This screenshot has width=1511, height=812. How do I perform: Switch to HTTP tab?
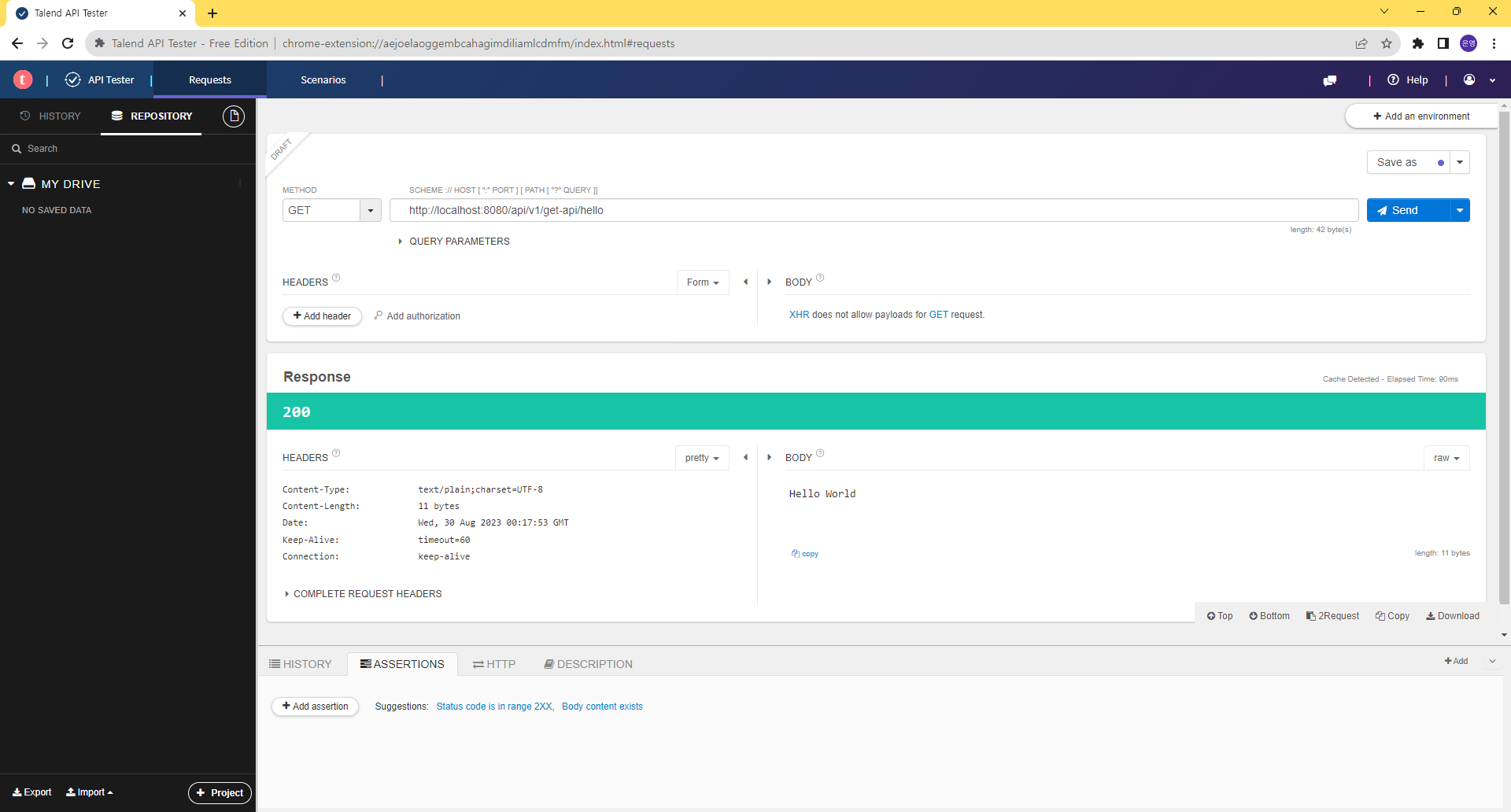[x=494, y=664]
